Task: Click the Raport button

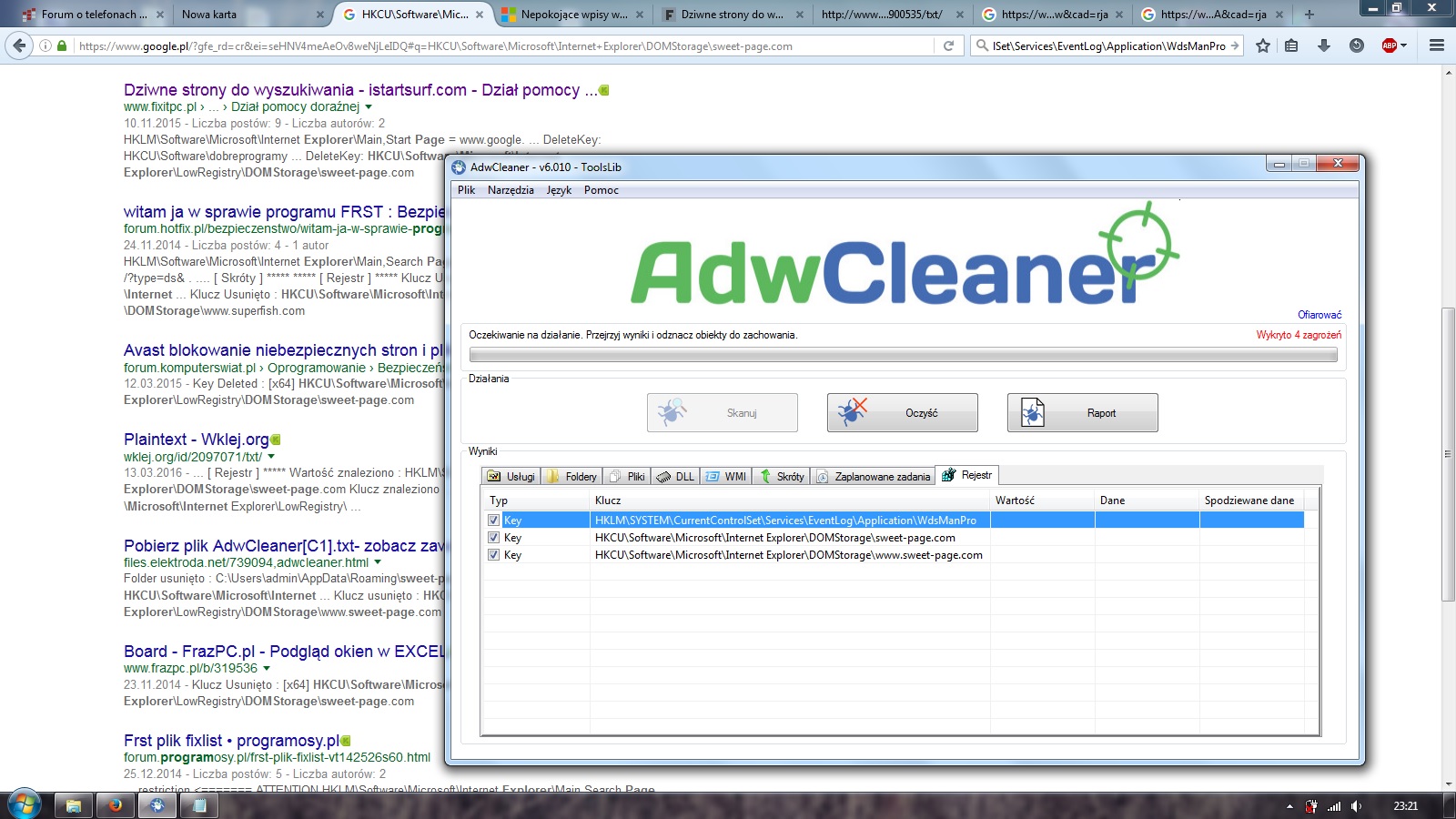Action: click(x=1083, y=413)
